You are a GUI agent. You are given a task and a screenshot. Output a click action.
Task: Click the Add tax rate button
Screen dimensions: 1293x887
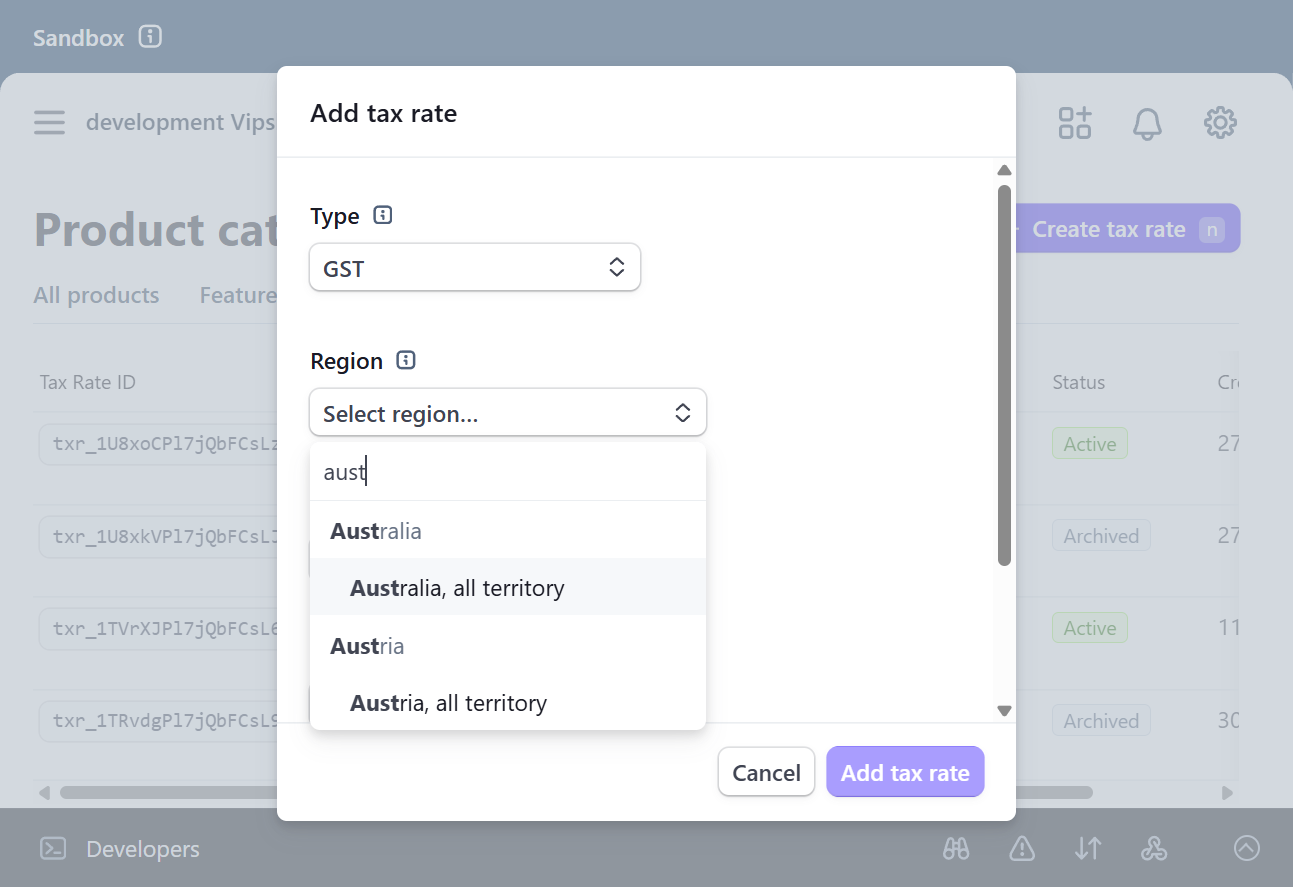pyautogui.click(x=905, y=772)
